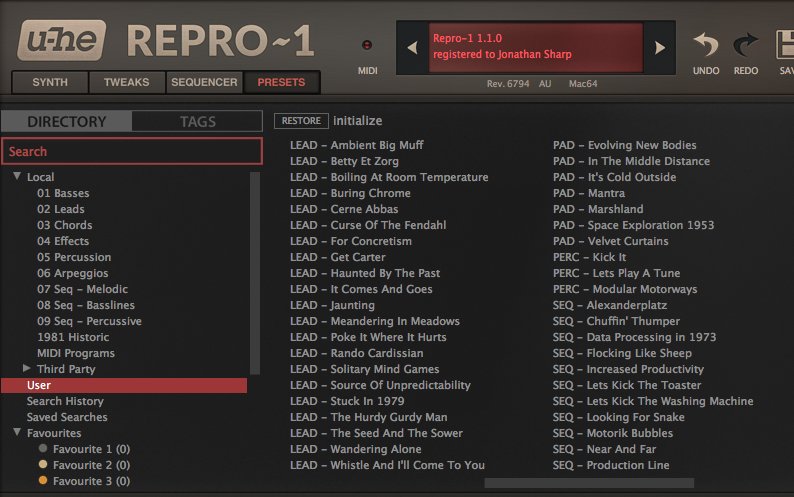The width and height of the screenshot is (794, 497).
Task: Load preset PERC – Kick It
Action: point(589,257)
